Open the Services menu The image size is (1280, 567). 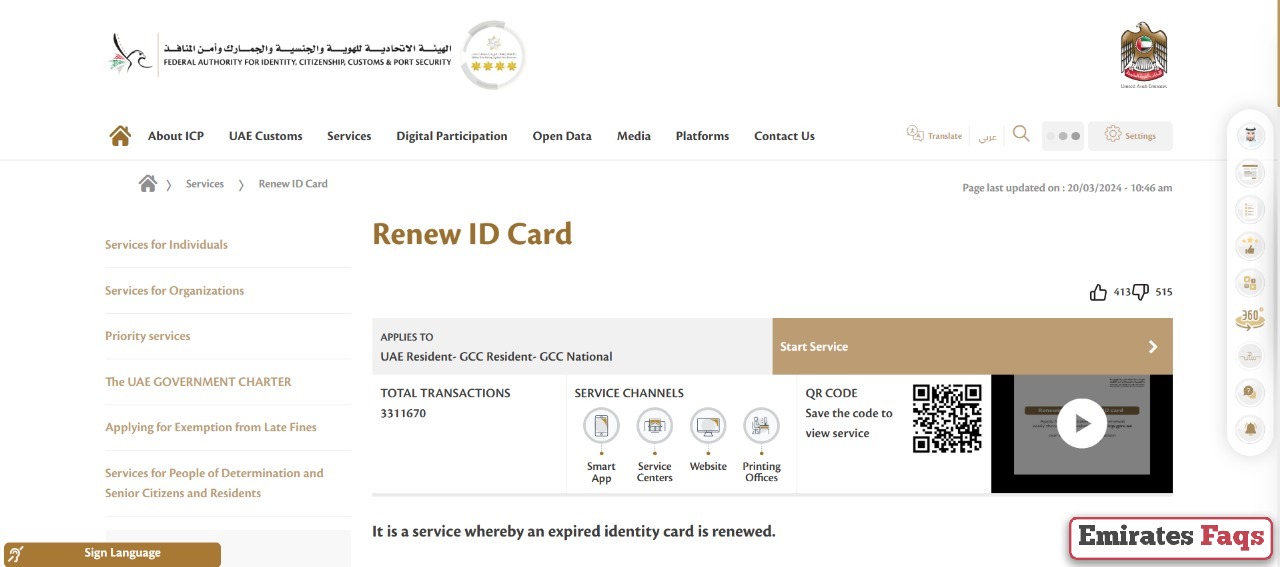pyautogui.click(x=349, y=136)
